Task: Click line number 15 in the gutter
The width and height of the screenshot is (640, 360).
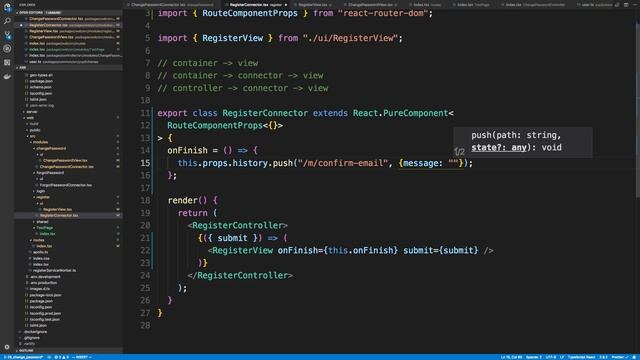Action: (x=145, y=163)
